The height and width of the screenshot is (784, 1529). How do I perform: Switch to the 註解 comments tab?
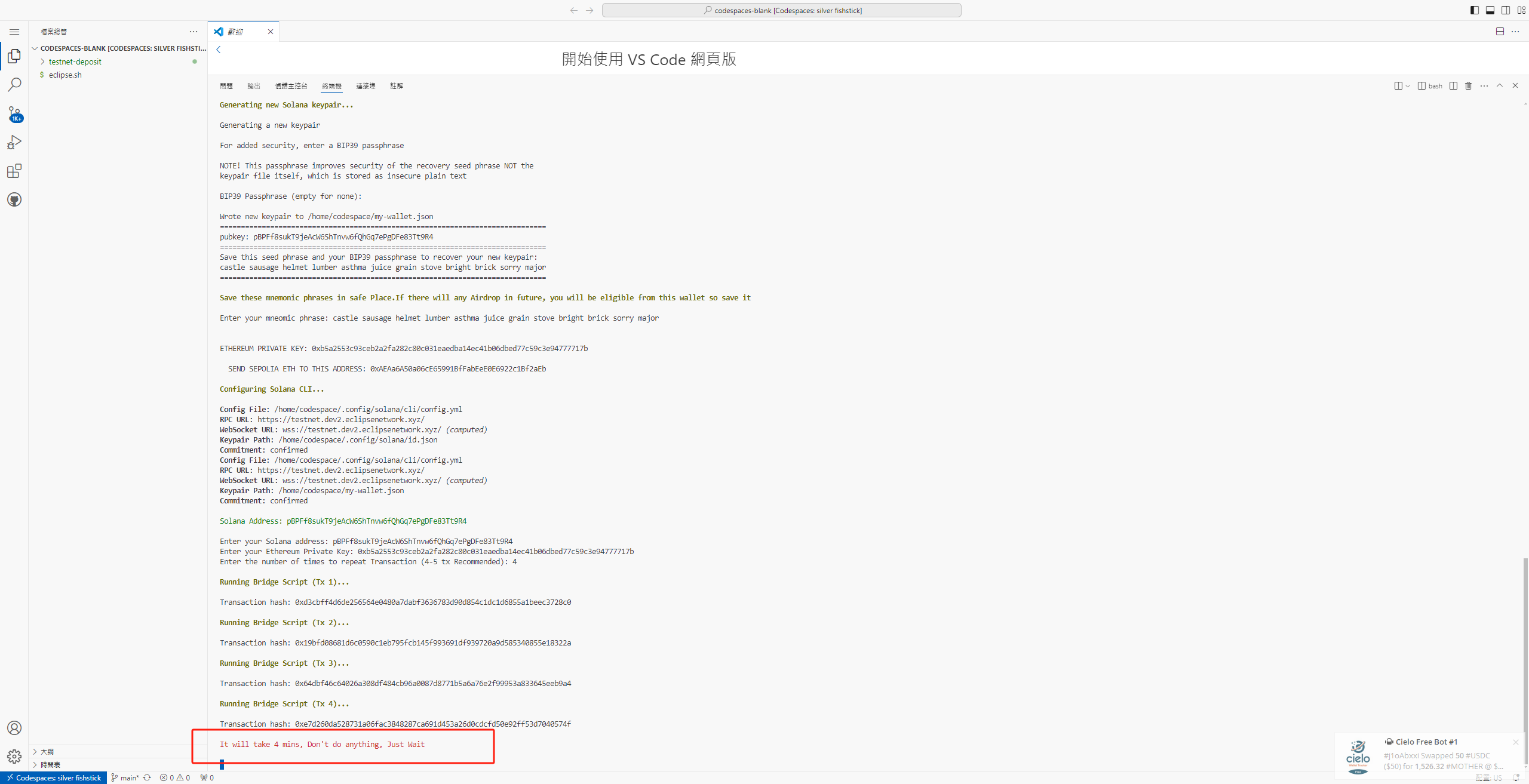coord(397,86)
